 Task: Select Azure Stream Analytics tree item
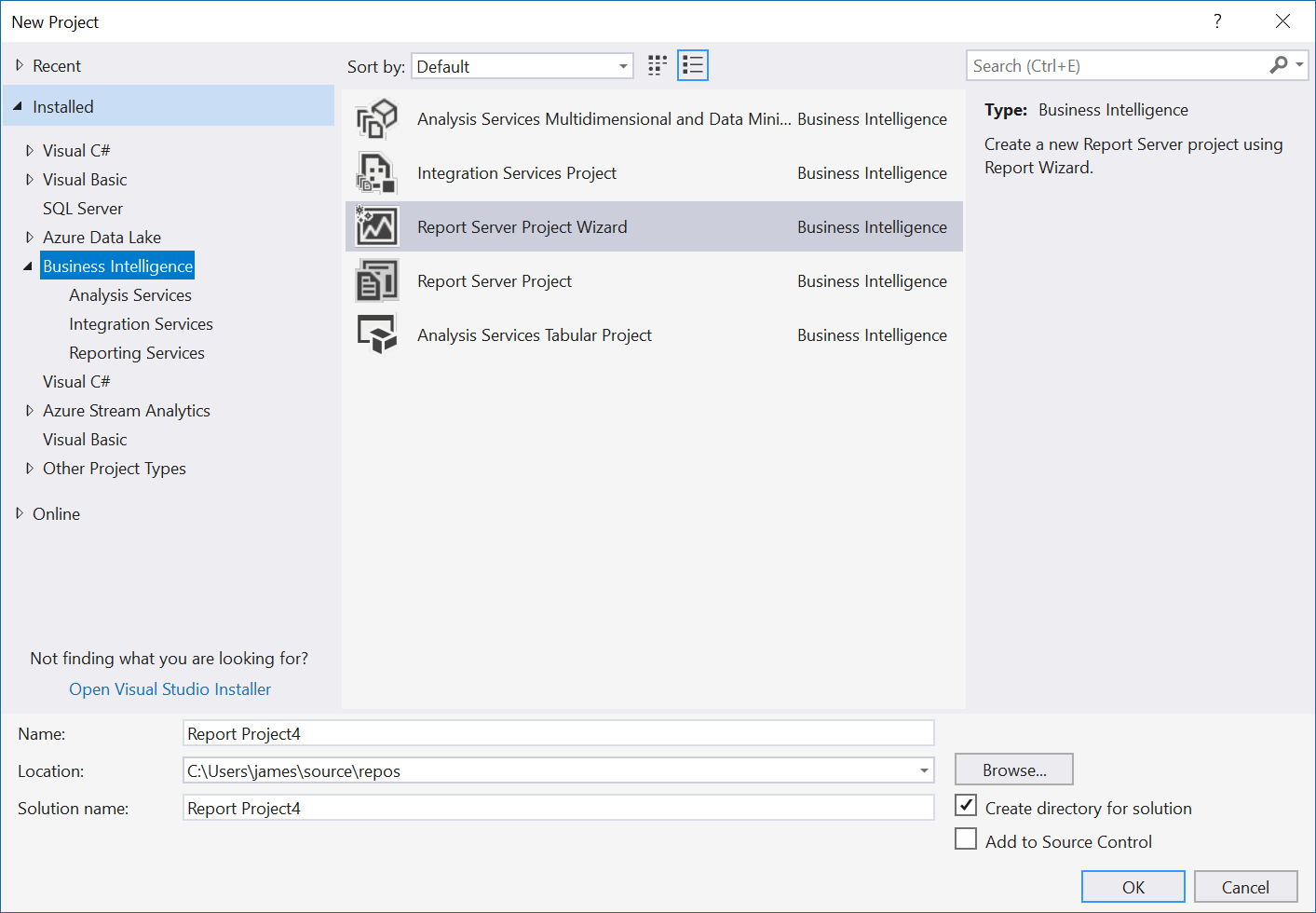[x=127, y=411]
